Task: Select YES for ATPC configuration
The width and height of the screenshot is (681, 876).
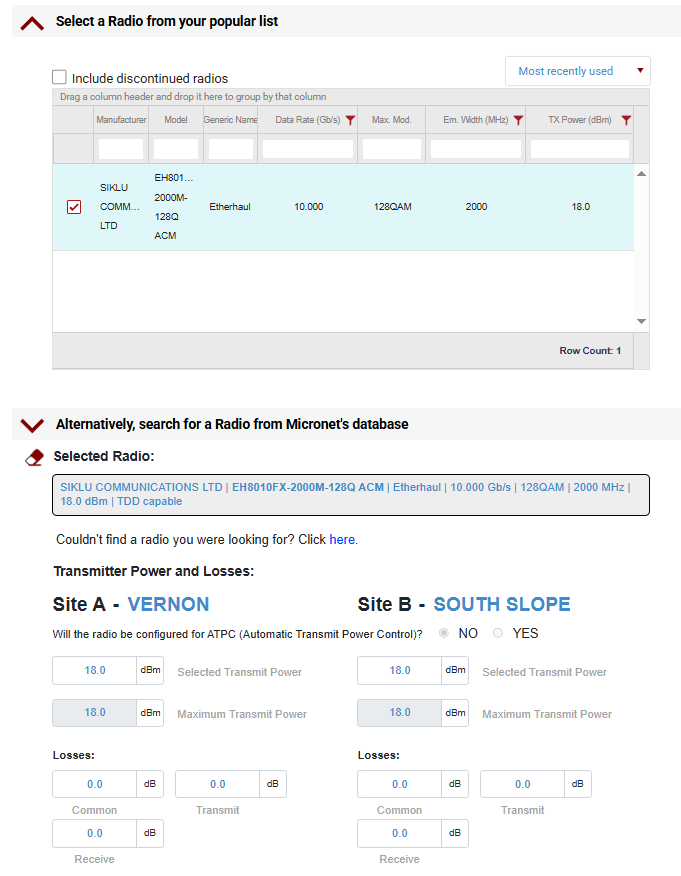Action: point(498,633)
